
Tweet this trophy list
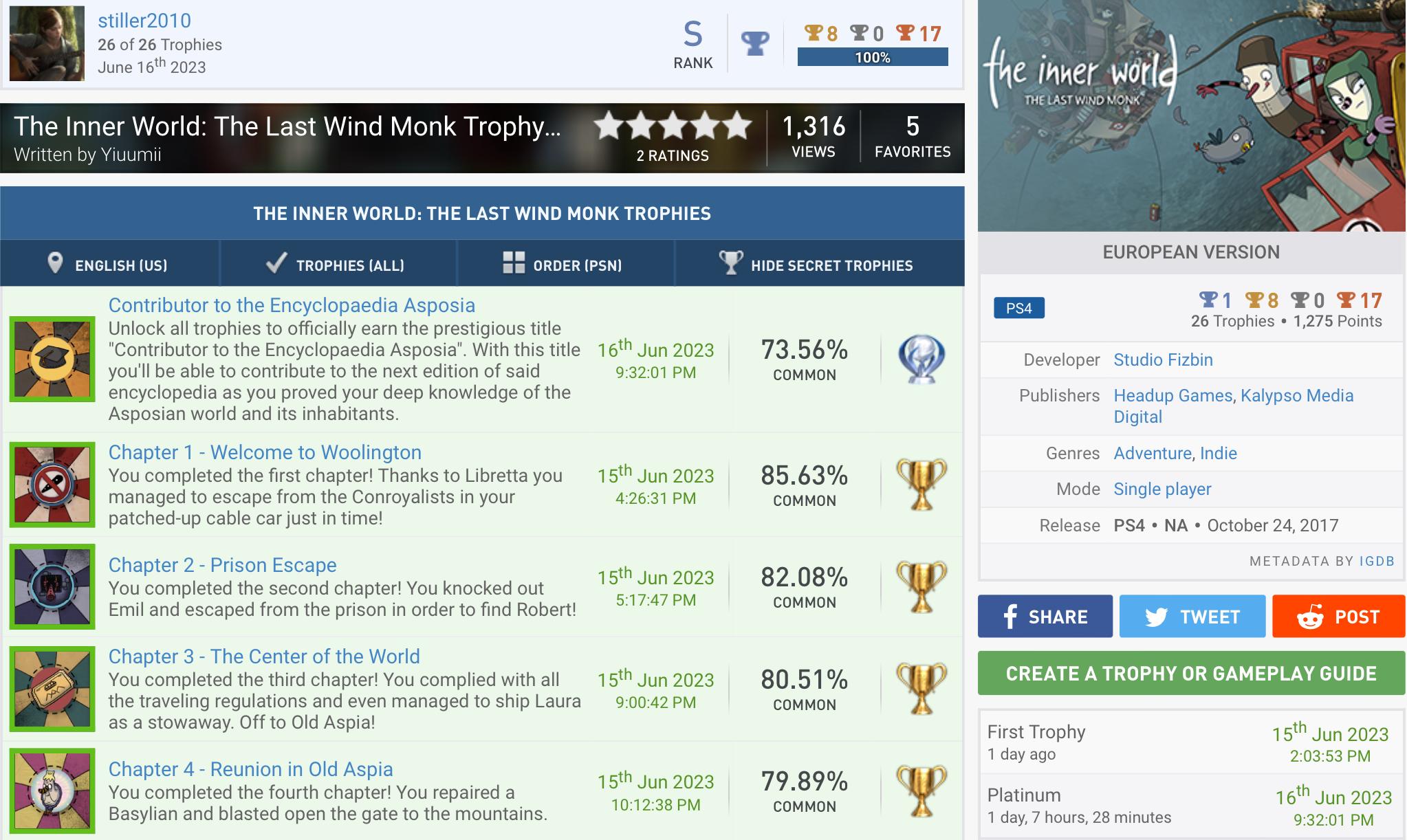[1192, 617]
